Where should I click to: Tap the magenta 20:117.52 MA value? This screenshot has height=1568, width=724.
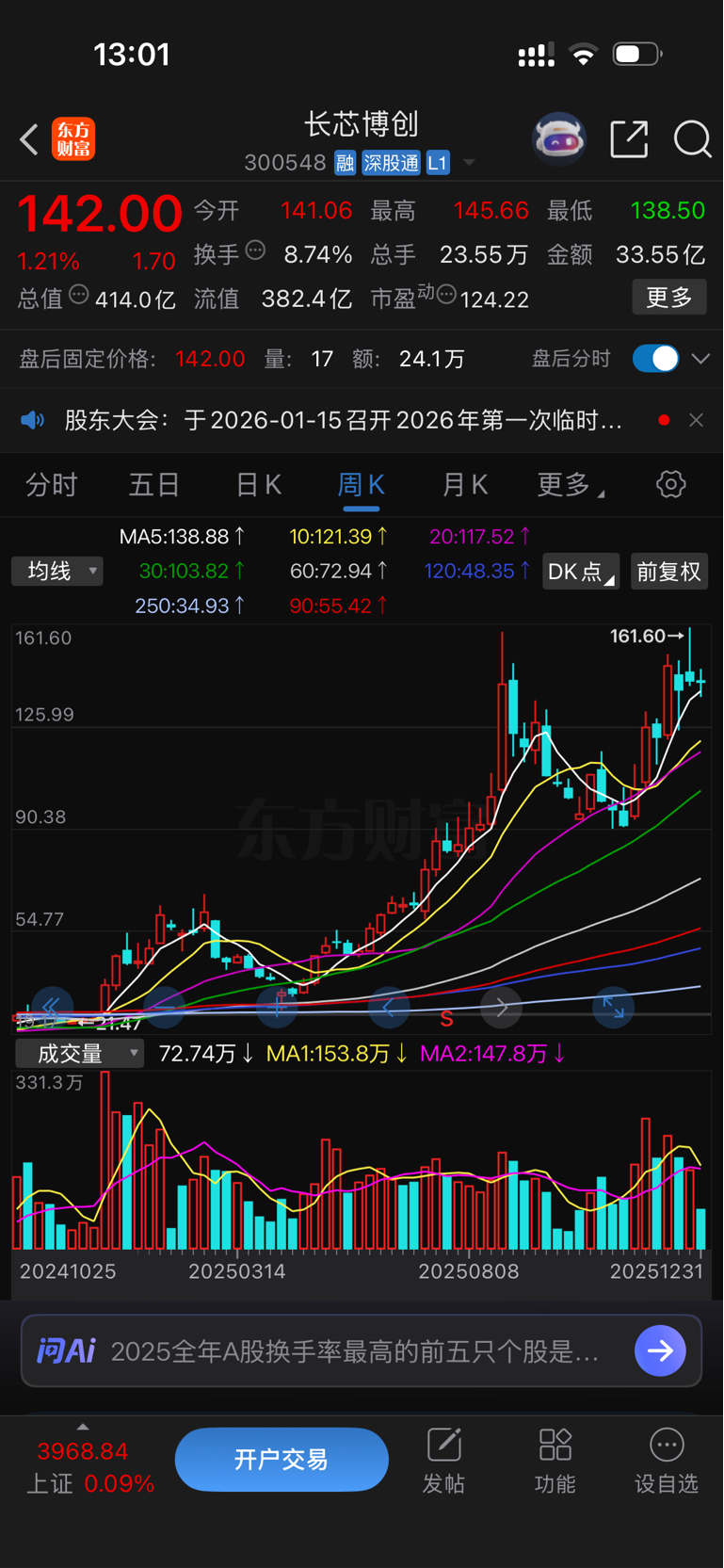click(x=479, y=537)
